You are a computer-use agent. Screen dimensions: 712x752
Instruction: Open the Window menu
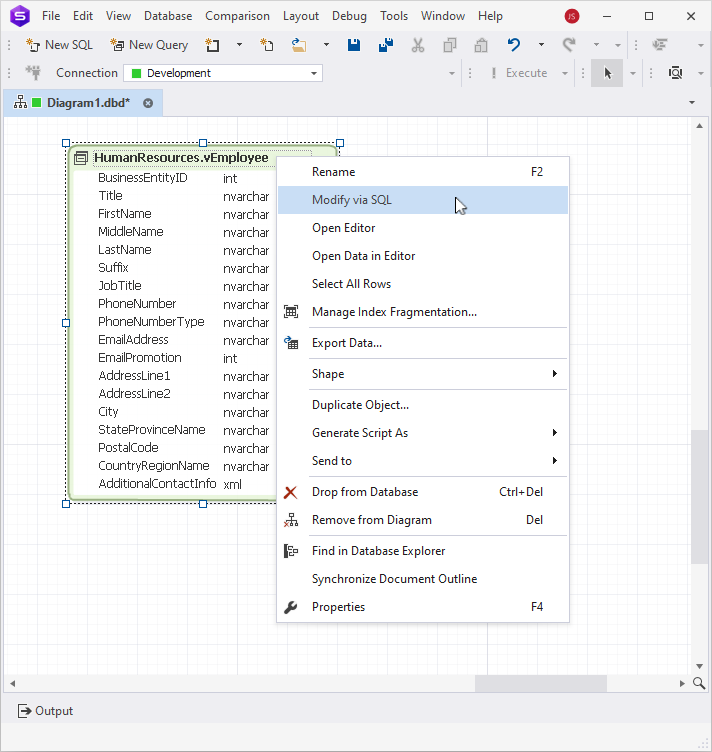[443, 16]
